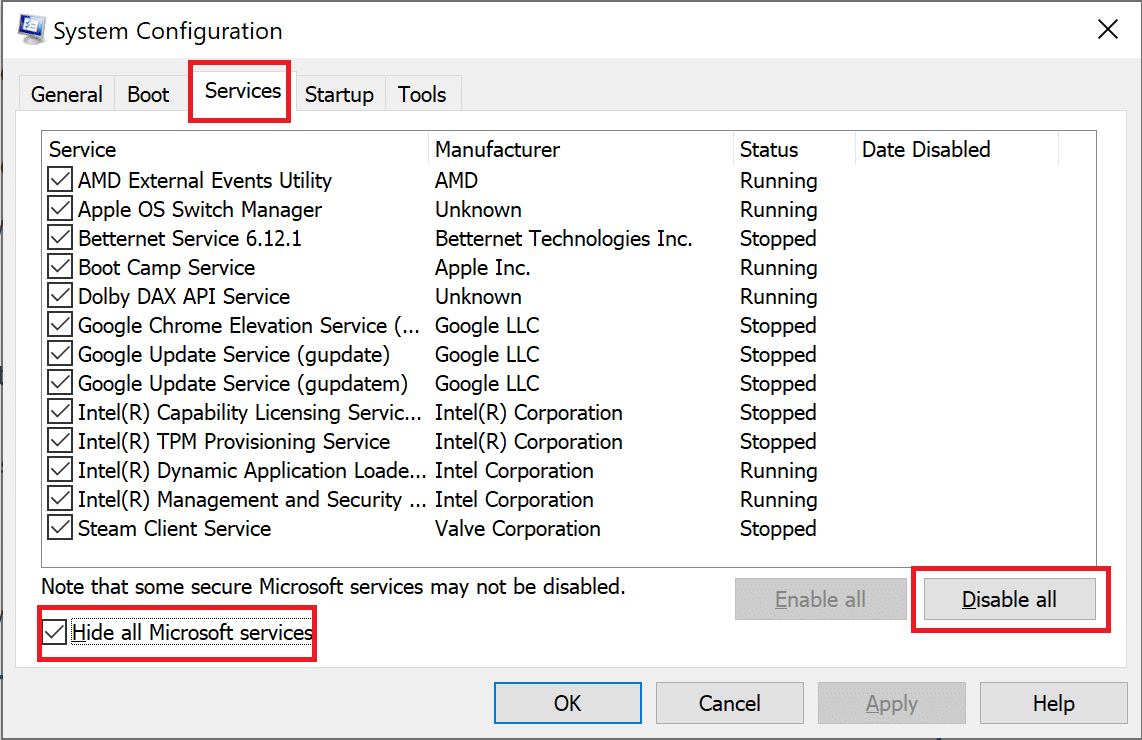Toggle Dolby DAX API Service checkbox
Screen dimensions: 1142x740
click(x=60, y=297)
